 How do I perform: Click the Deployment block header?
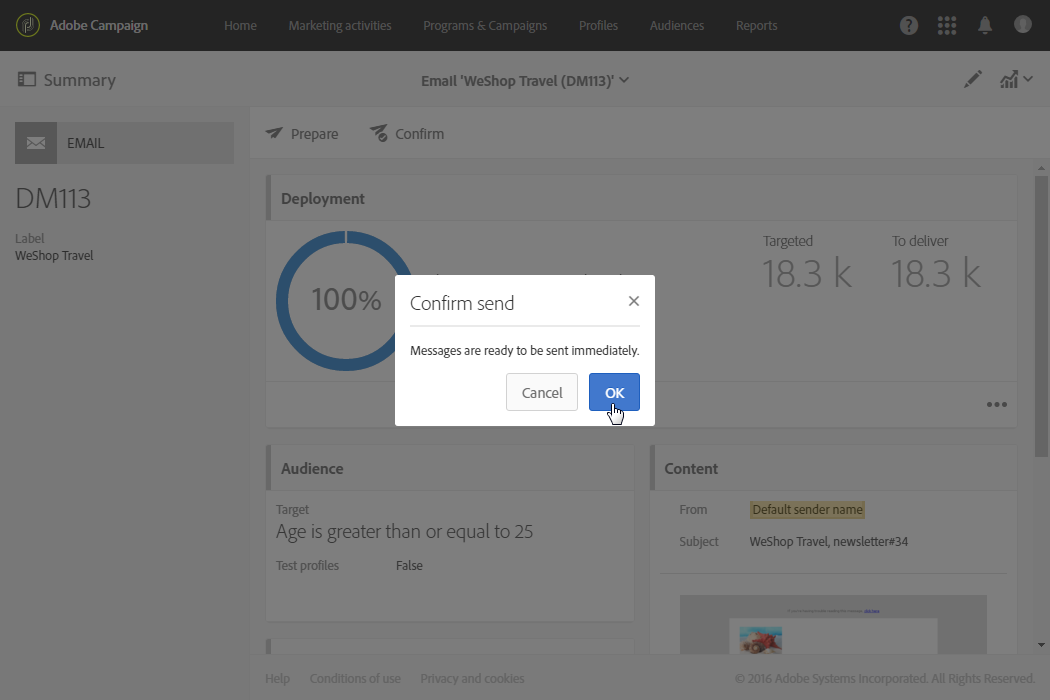point(642,198)
